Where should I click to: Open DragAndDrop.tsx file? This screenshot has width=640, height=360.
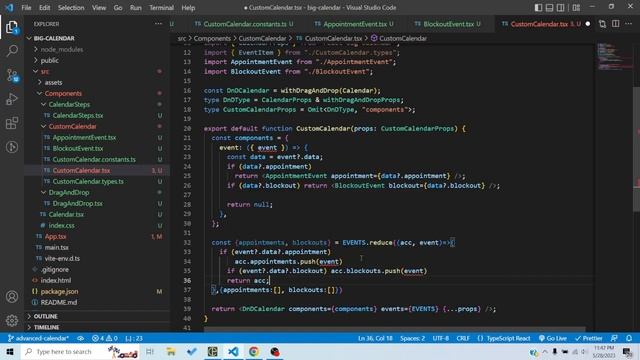tap(78, 203)
